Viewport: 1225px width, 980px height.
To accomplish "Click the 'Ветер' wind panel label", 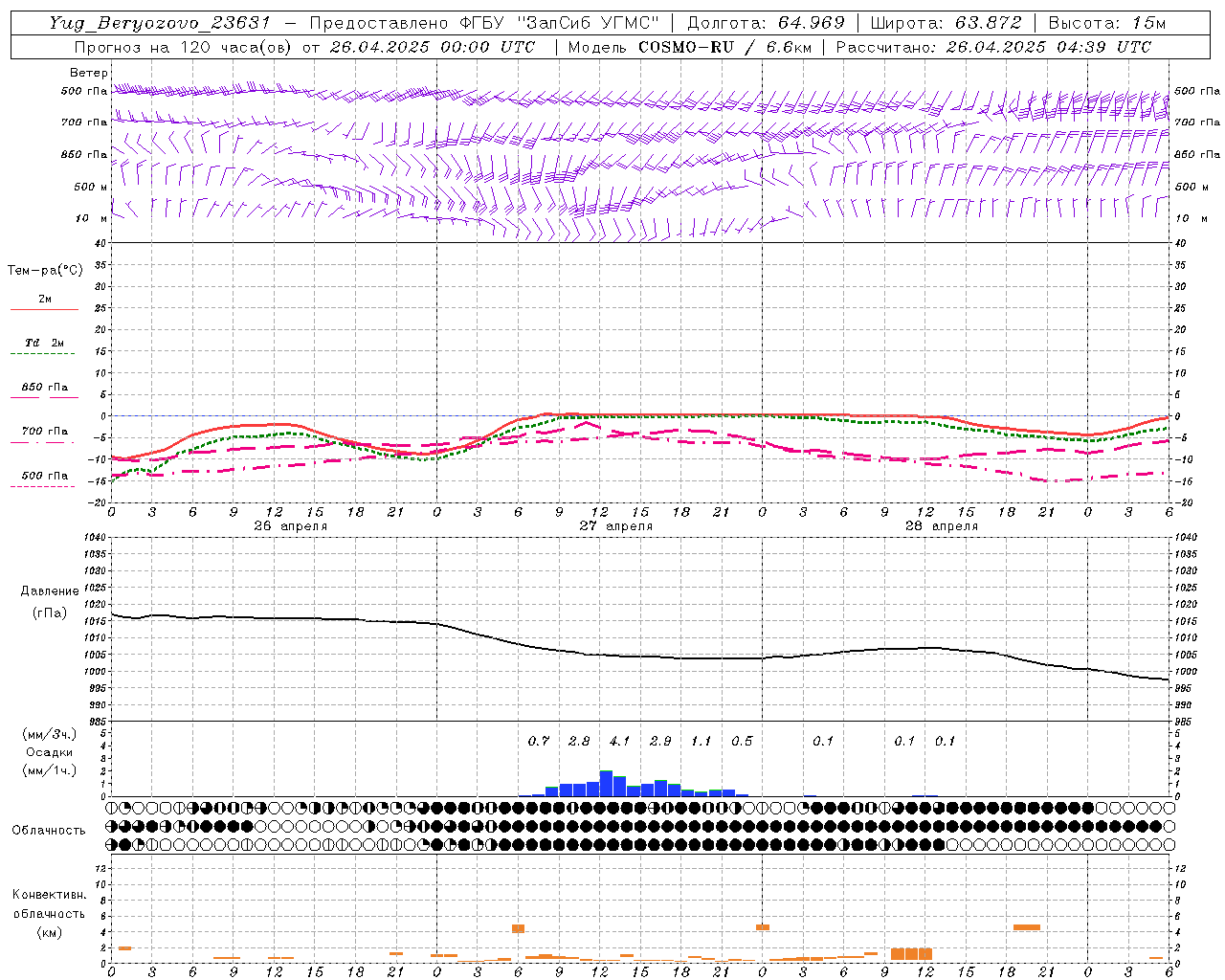I will tap(89, 73).
